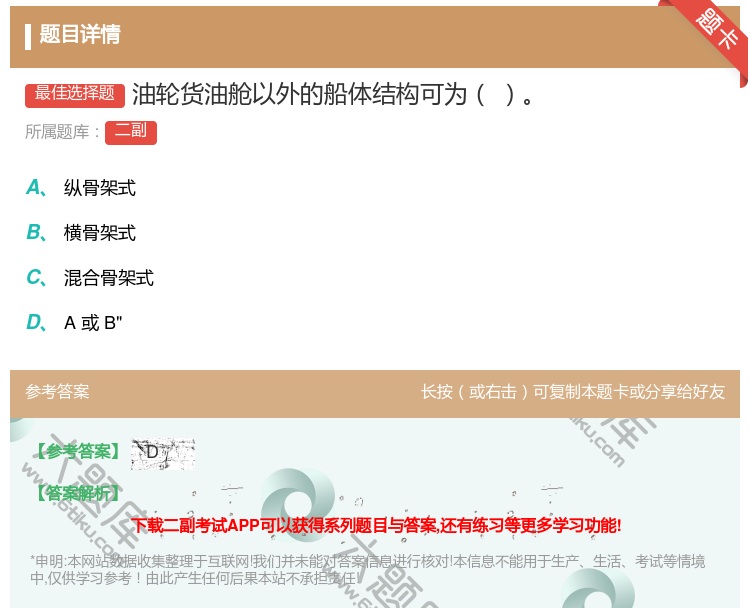750x608 pixels.
Task: Click the 所属题库 label
Action: (62, 132)
